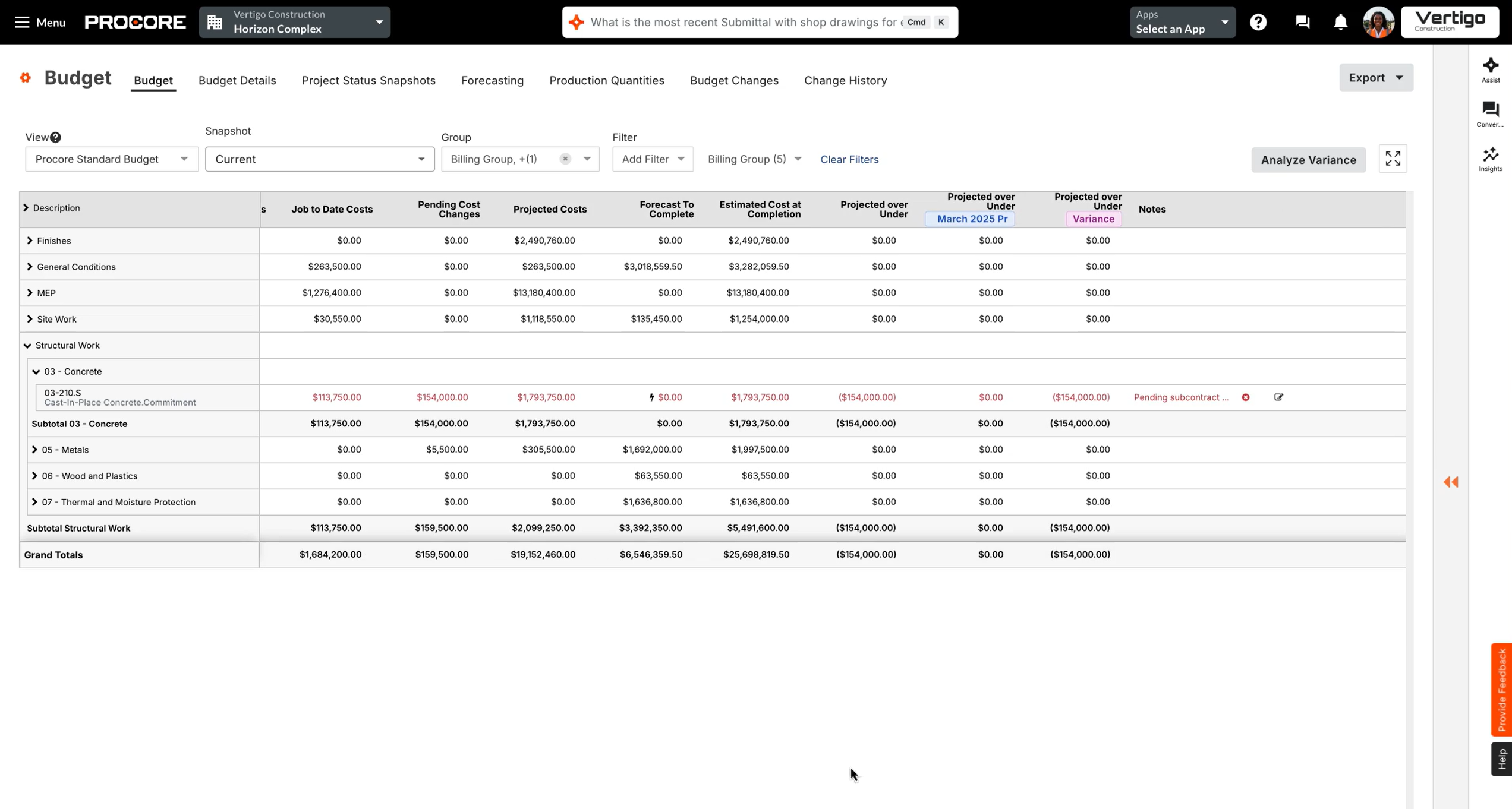The width and height of the screenshot is (1512, 809).
Task: Remove the Billing Group grouping chip
Action: coord(565,159)
